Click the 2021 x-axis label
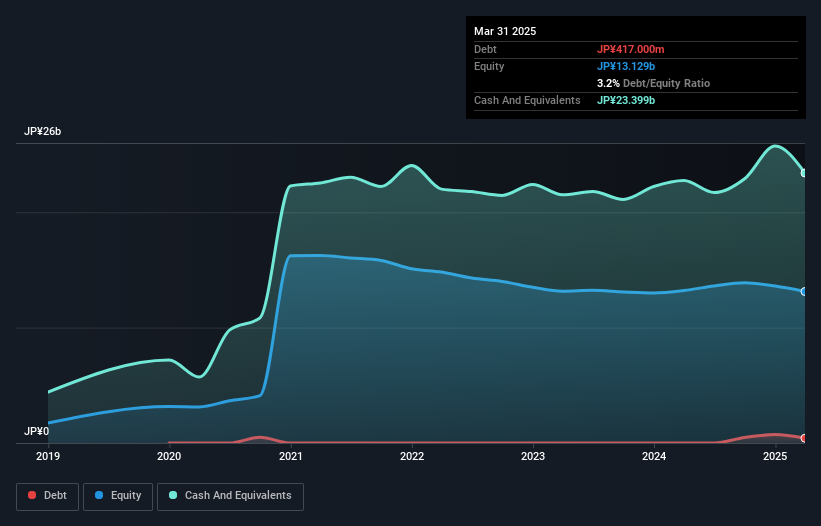The image size is (821, 526). point(291,456)
